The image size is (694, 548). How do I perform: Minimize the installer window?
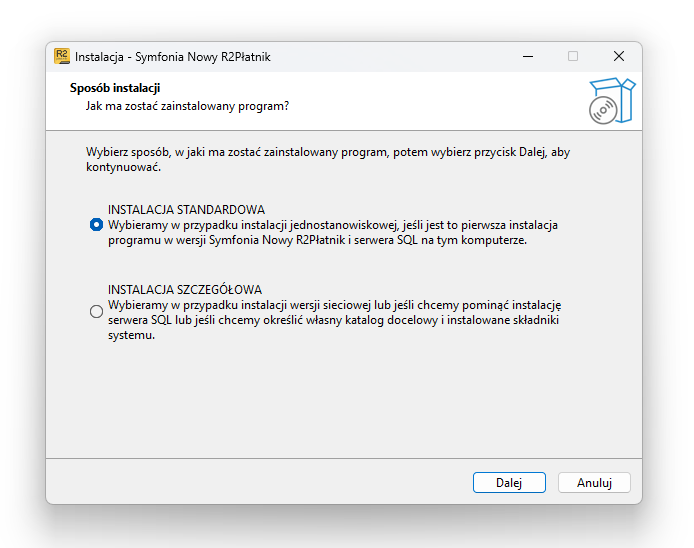tap(528, 57)
